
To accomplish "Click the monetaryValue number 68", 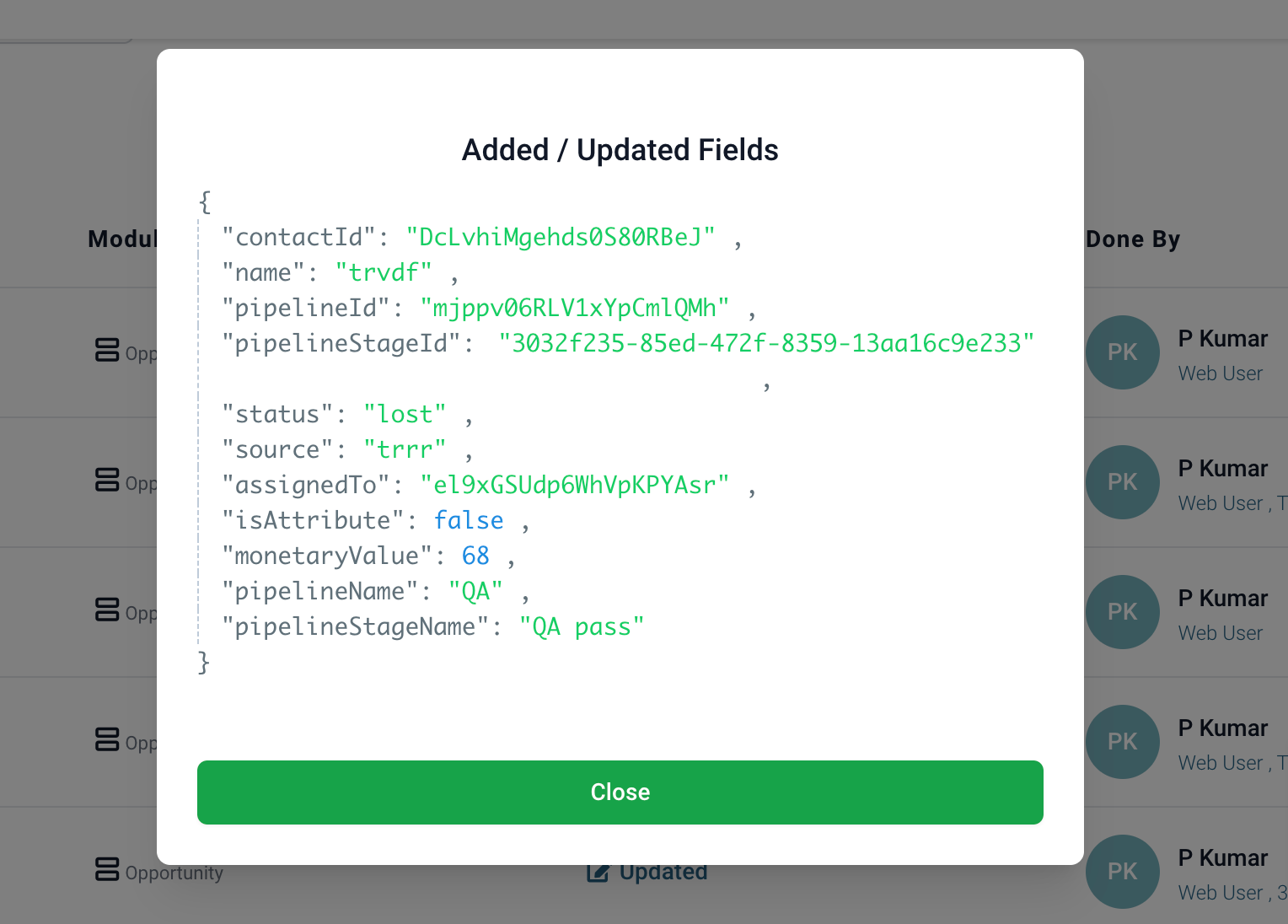I will pos(475,556).
